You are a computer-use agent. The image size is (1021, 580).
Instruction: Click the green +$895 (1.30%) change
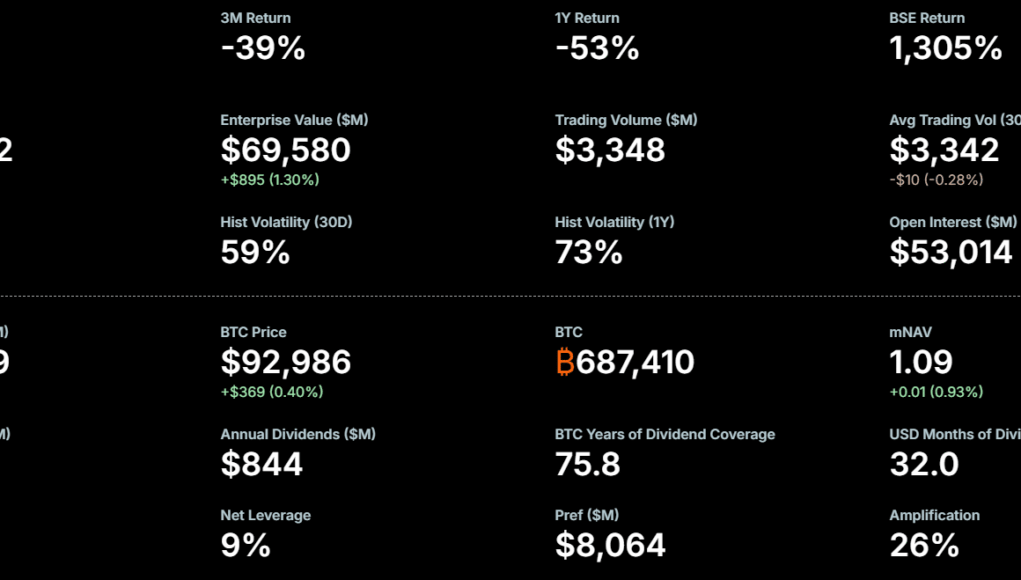point(270,180)
